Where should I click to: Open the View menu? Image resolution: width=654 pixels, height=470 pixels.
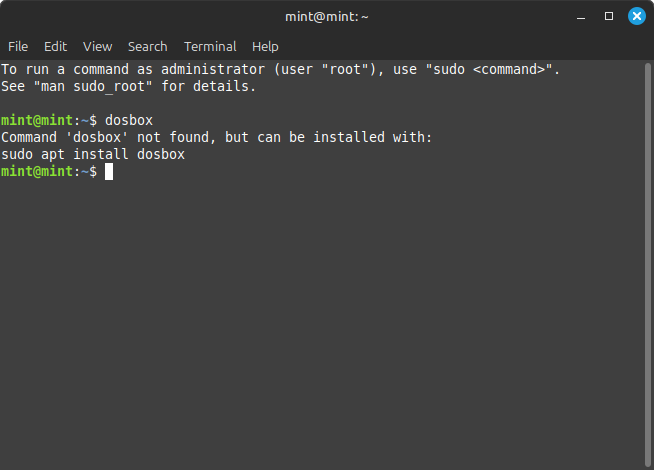(x=98, y=46)
